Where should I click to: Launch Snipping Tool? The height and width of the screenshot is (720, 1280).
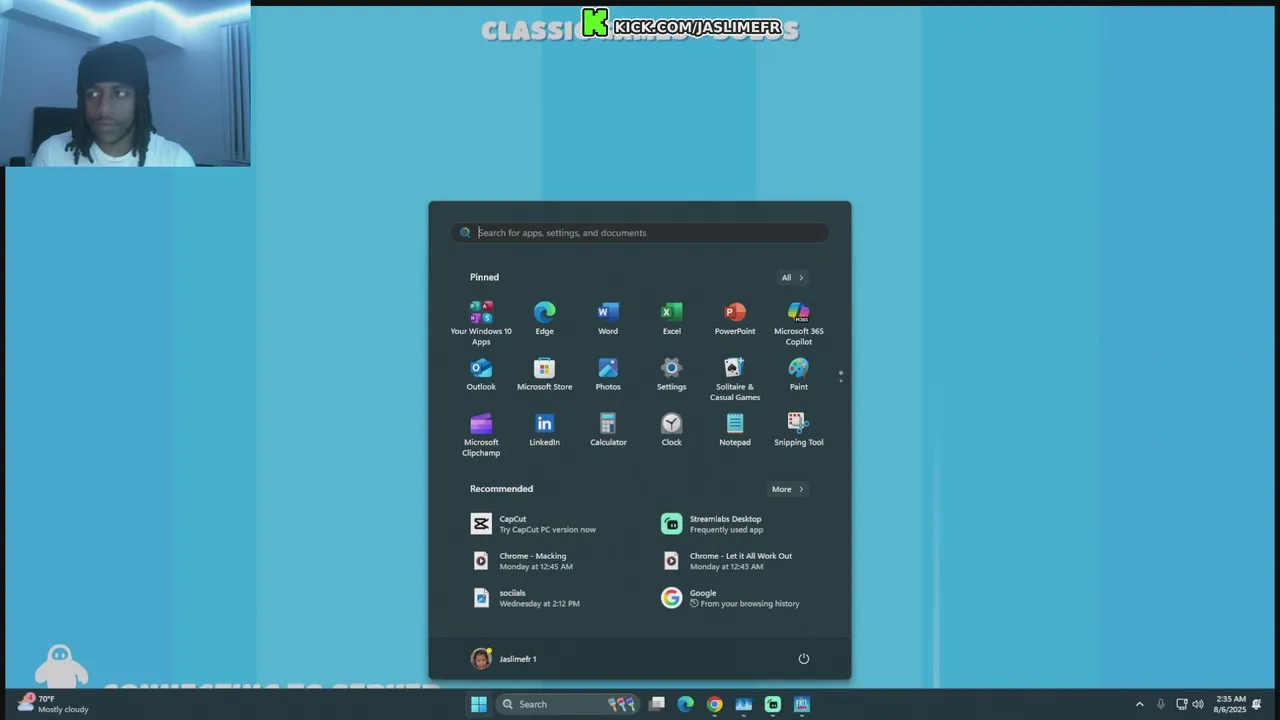tap(798, 430)
